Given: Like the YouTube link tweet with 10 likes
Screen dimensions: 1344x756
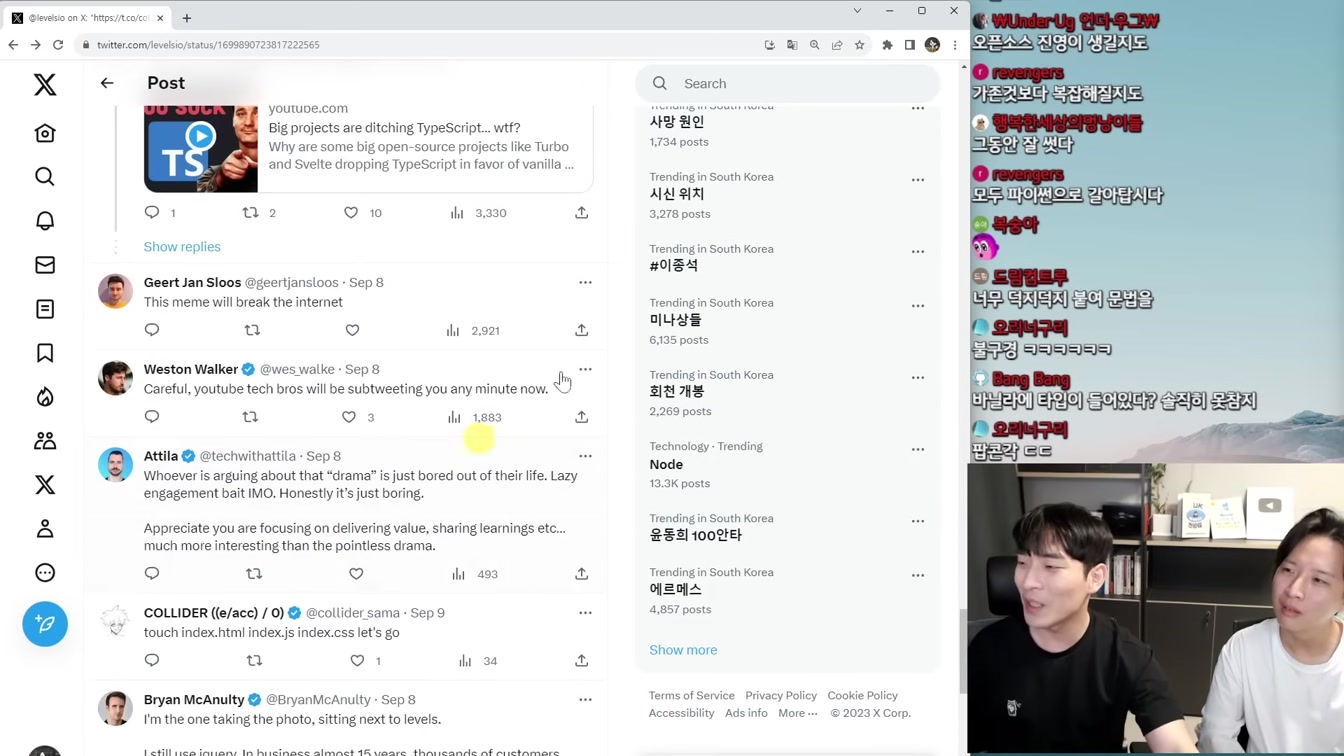Looking at the screenshot, I should [x=351, y=213].
